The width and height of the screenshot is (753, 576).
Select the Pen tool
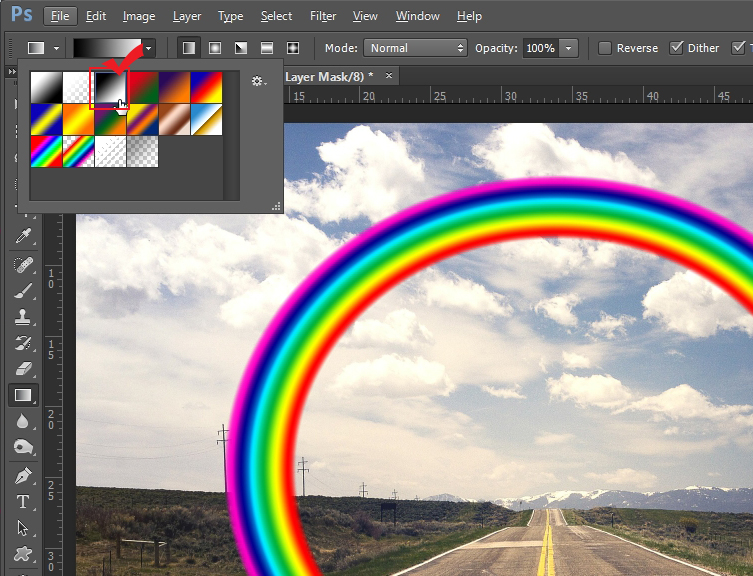(23, 476)
